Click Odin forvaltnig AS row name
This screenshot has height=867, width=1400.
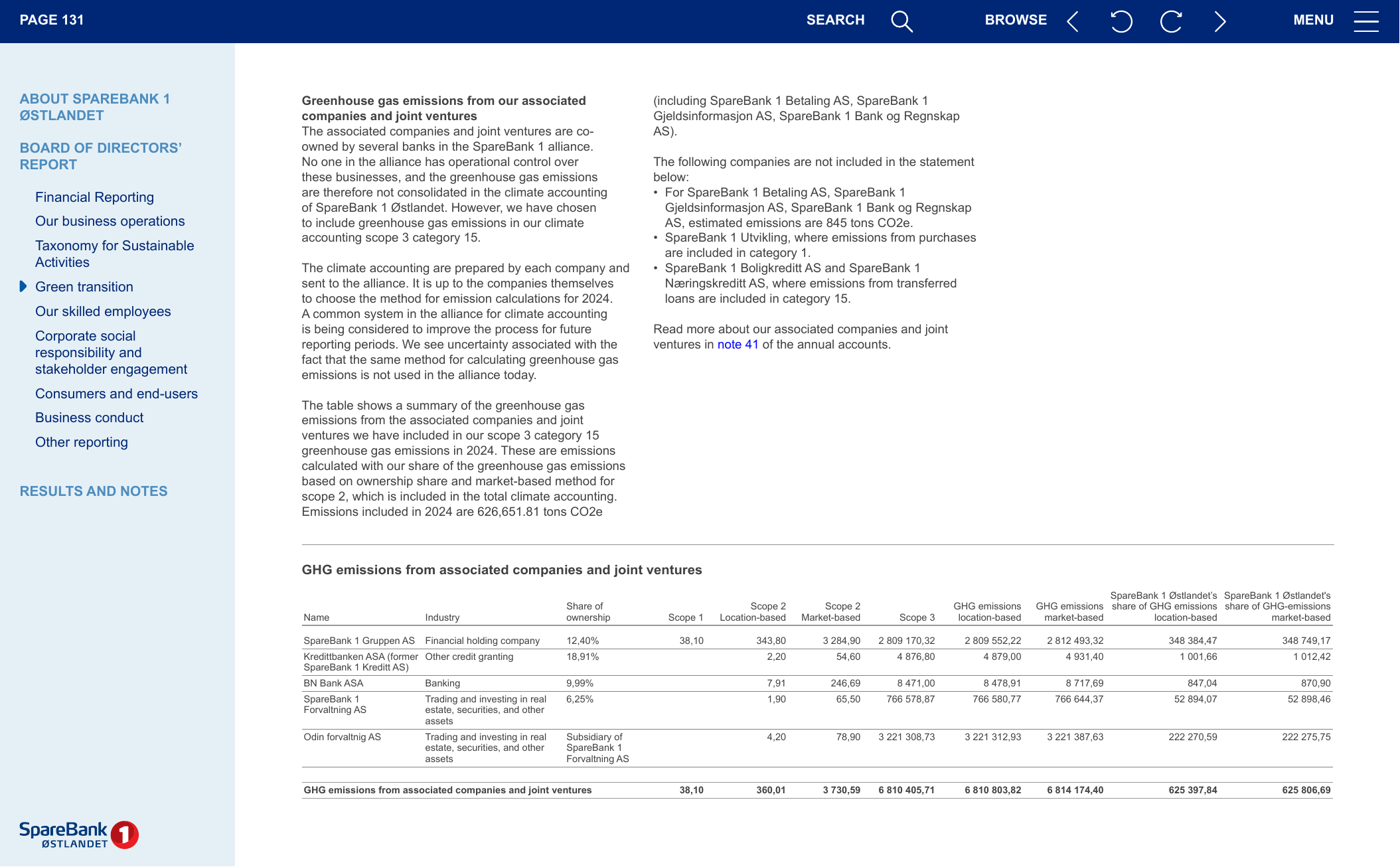[x=342, y=737]
